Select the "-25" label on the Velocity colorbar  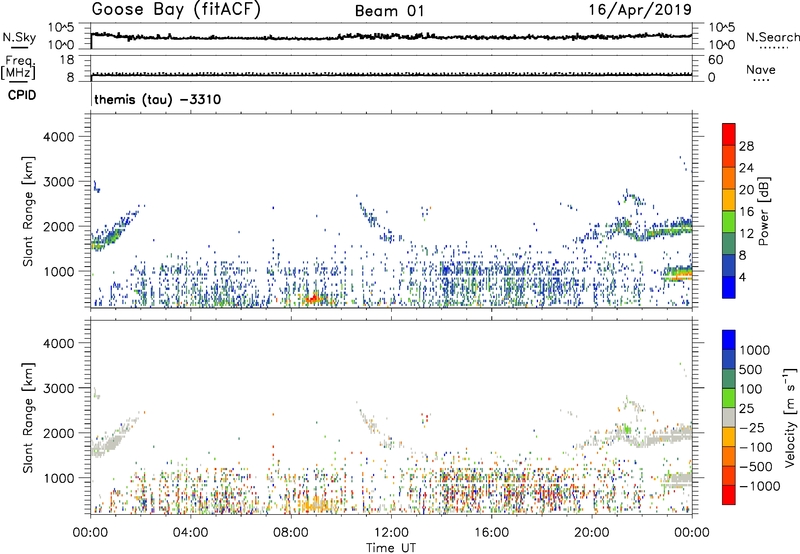click(x=751, y=427)
